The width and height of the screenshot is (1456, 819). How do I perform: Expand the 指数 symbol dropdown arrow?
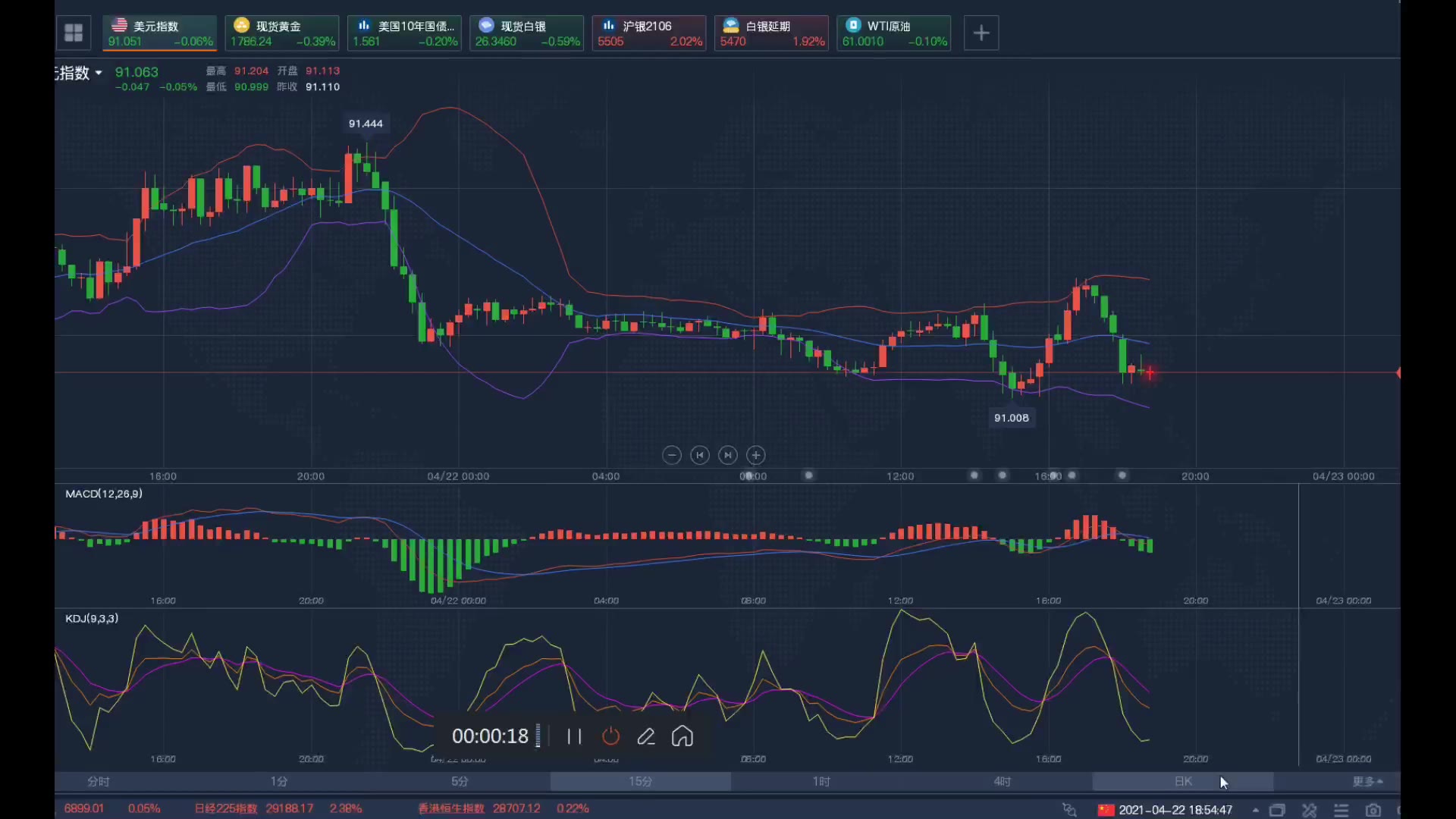click(99, 73)
